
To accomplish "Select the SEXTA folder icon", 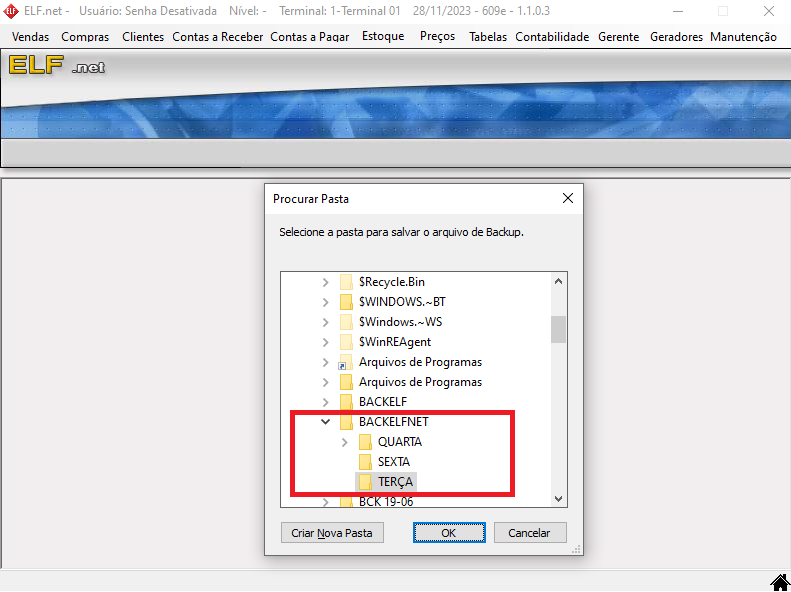I will coord(365,462).
